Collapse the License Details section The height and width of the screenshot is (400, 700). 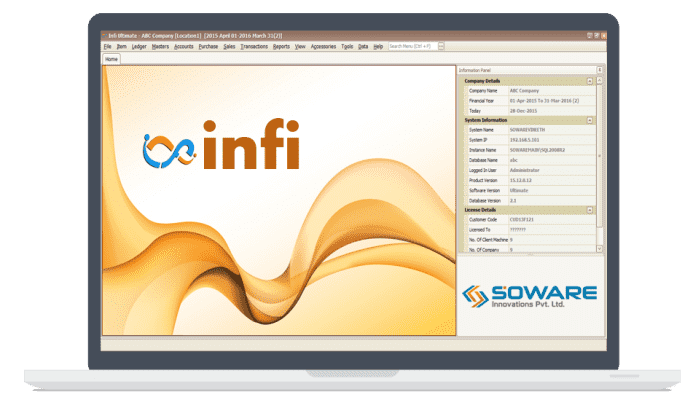[x=590, y=209]
